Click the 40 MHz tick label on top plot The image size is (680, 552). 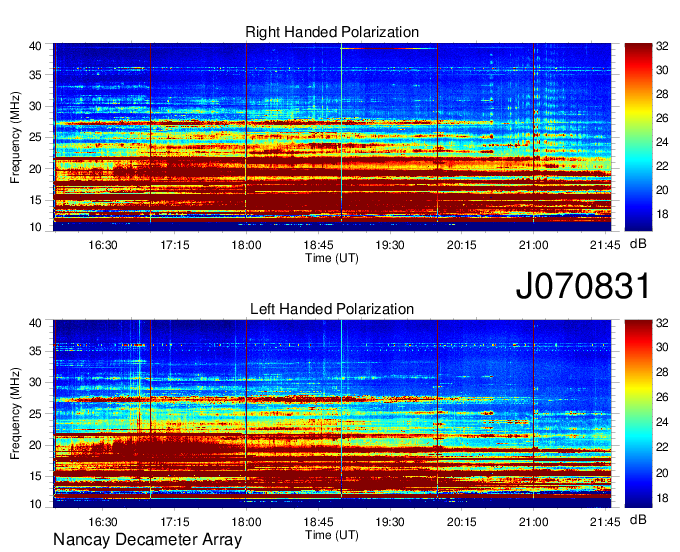point(35,46)
